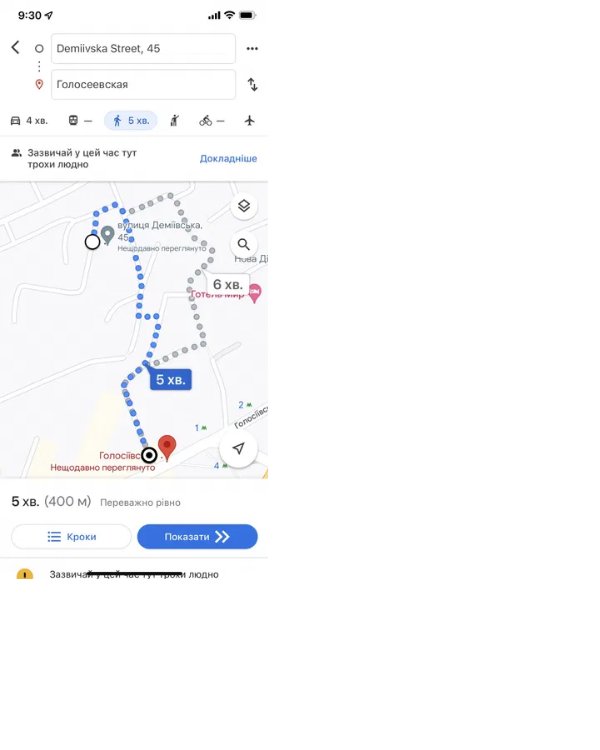Tap the back arrow icon

[x=15, y=47]
